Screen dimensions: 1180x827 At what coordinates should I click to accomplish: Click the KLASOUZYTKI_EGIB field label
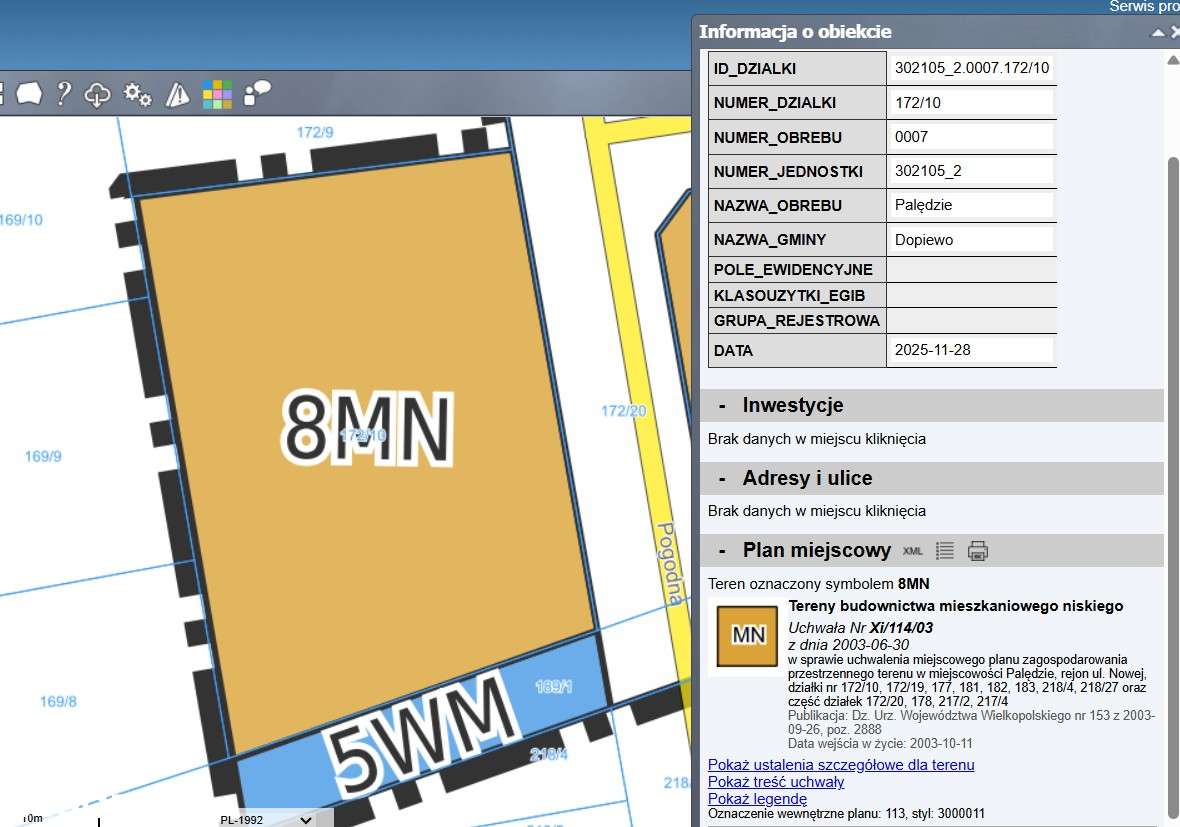point(789,296)
